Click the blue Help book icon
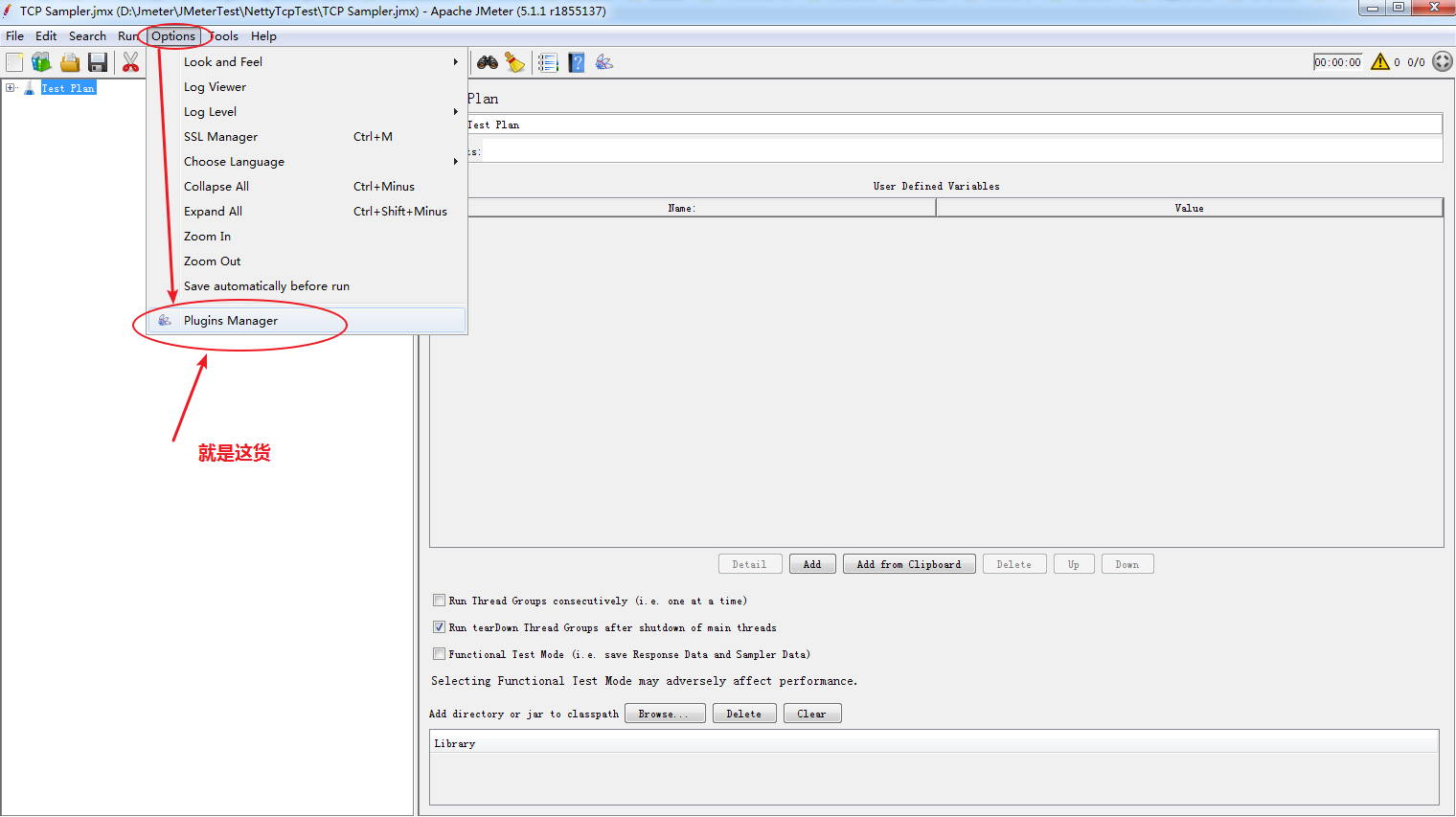 577,62
